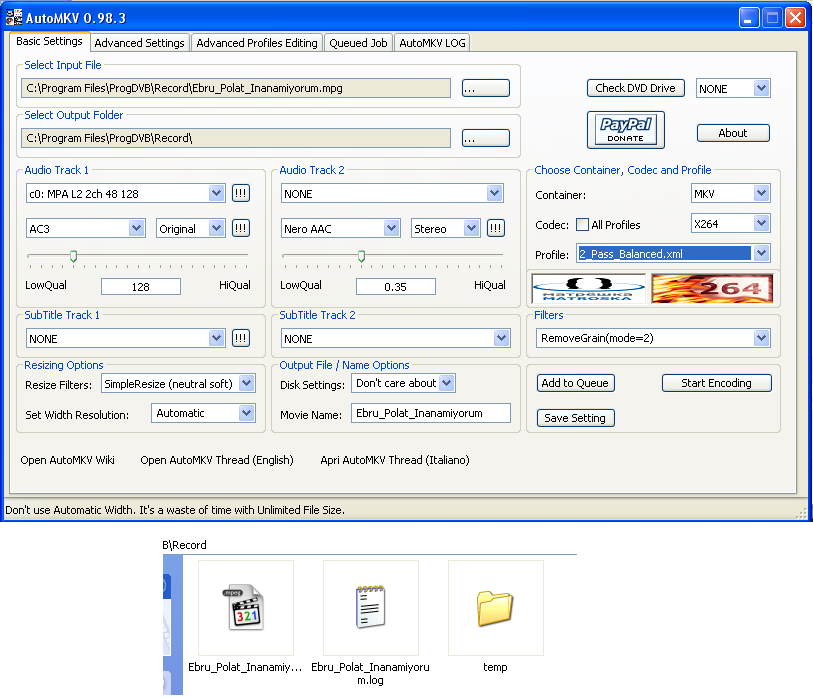Click the !!! button beside the Original dropdown
Image resolution: width=813 pixels, height=698 pixels.
tap(241, 228)
